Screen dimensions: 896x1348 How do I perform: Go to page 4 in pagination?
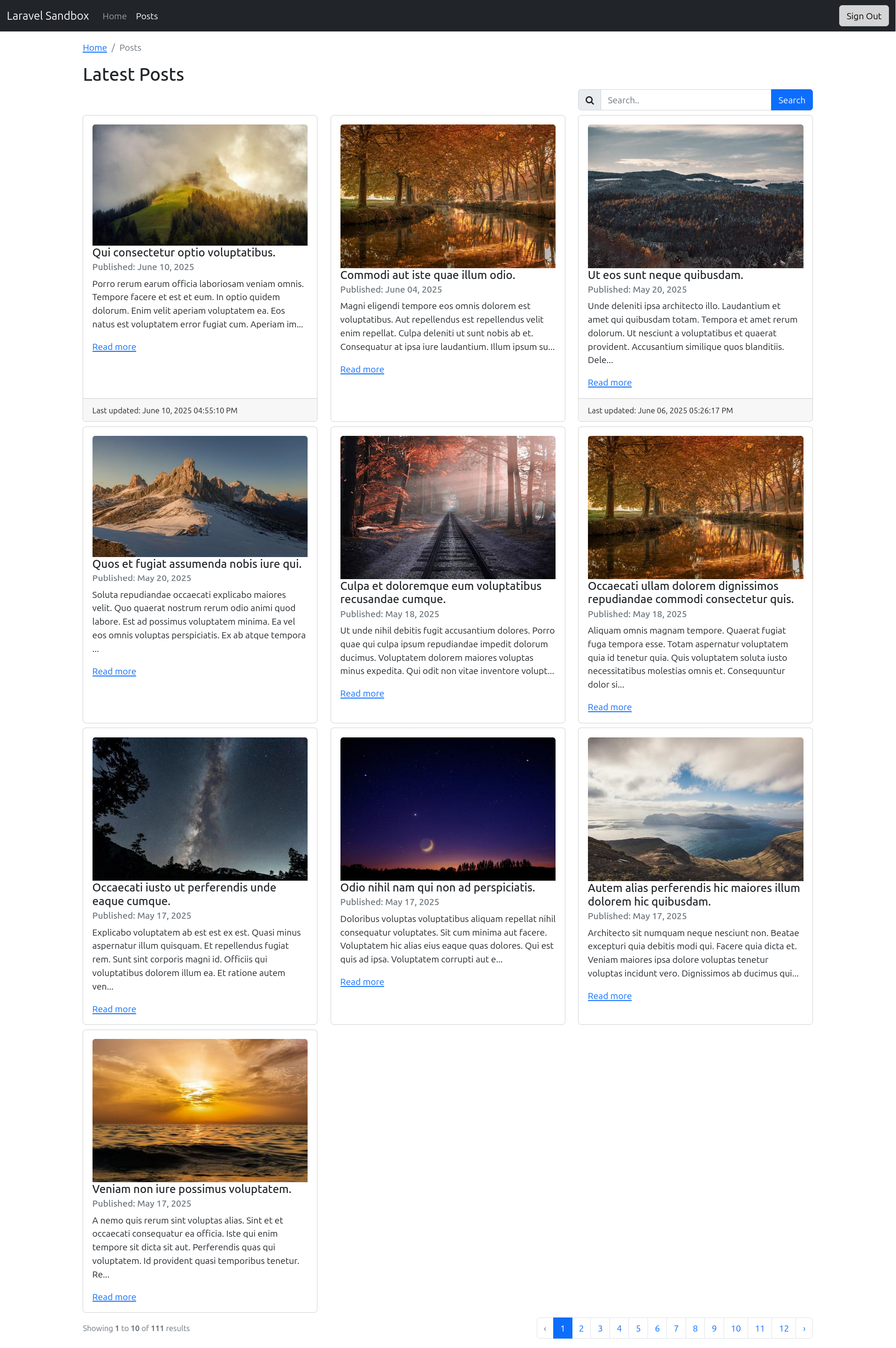(x=619, y=1328)
